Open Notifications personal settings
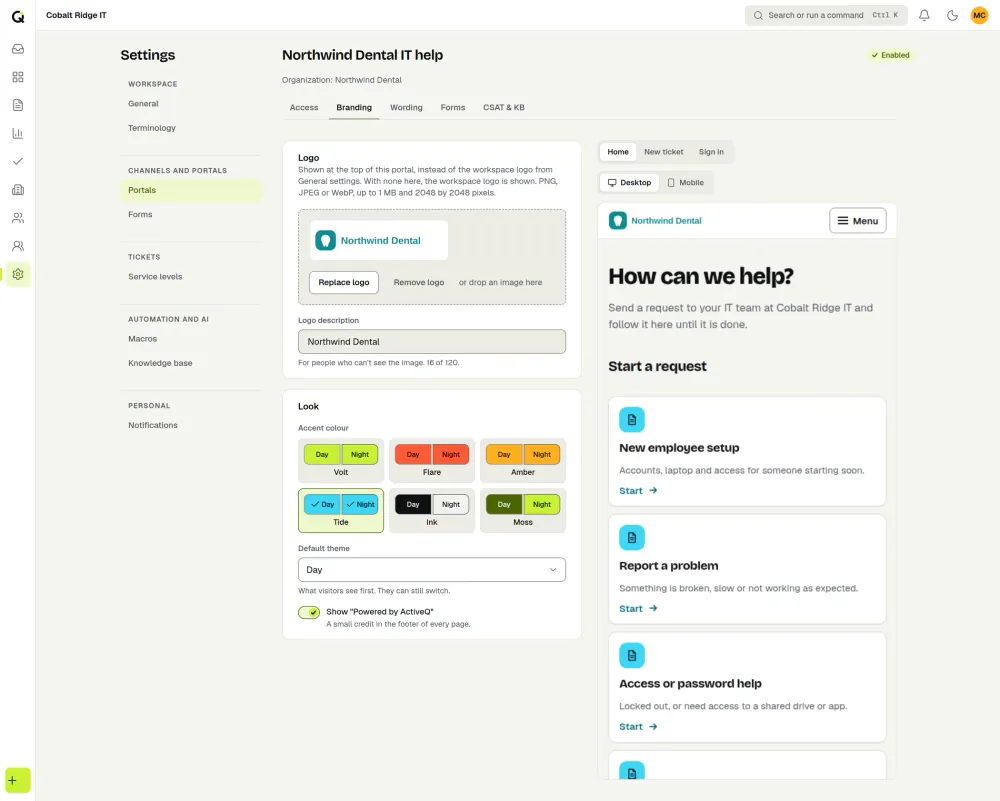1000x801 pixels. (x=191, y=425)
